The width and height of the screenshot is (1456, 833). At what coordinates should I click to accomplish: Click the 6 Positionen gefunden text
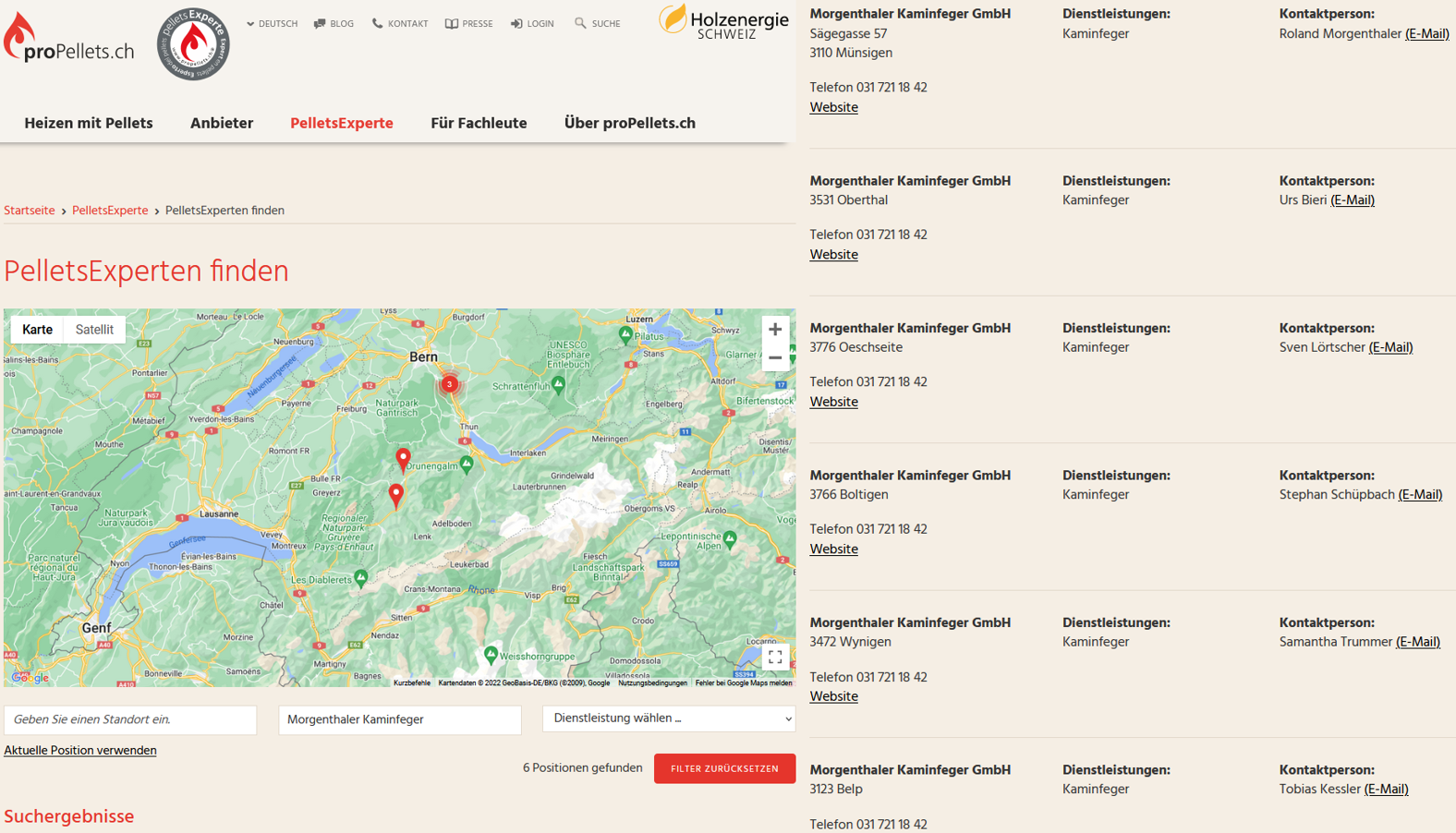pos(583,768)
